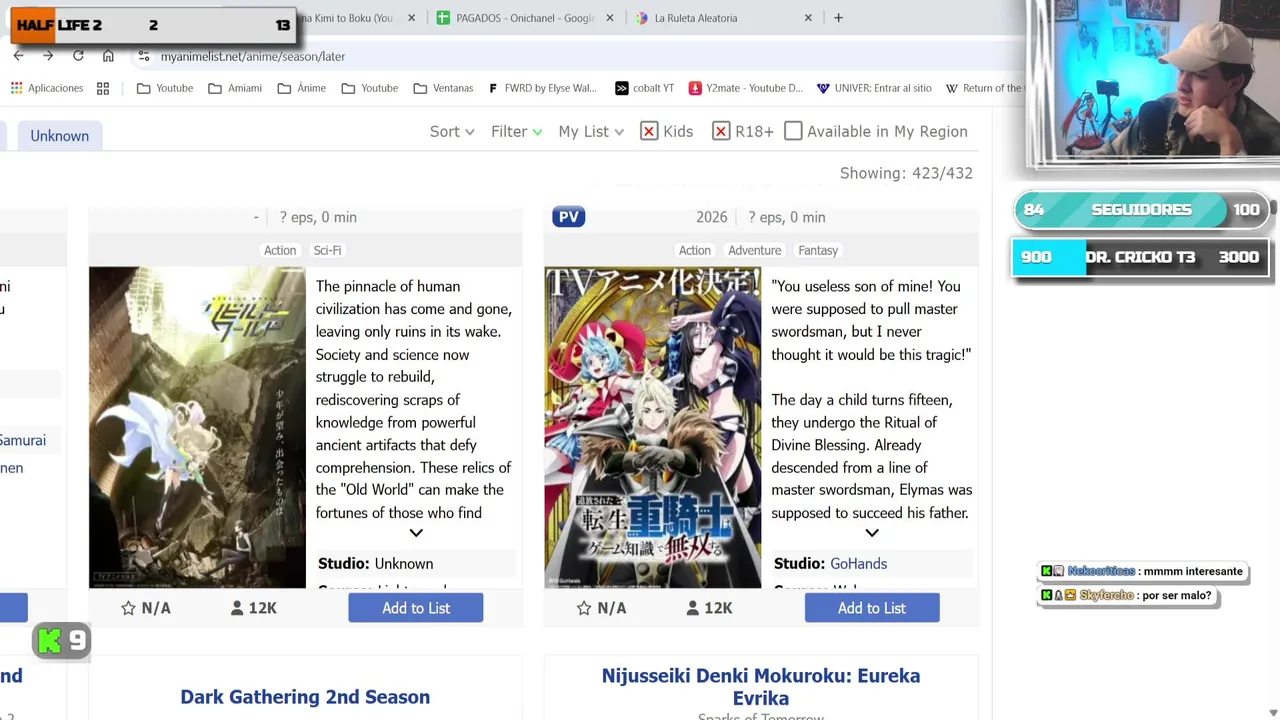Click the Sci-Fi genre tag

(x=327, y=250)
